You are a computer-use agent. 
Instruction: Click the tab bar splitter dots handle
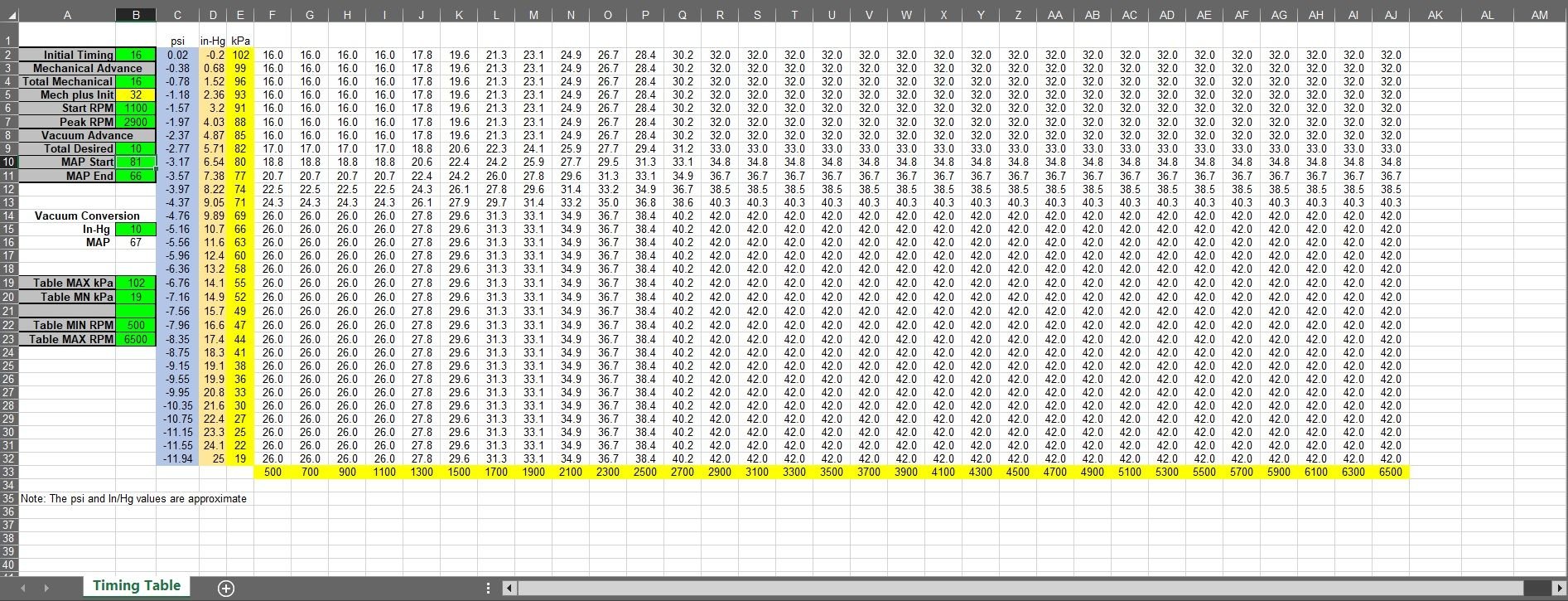488,588
